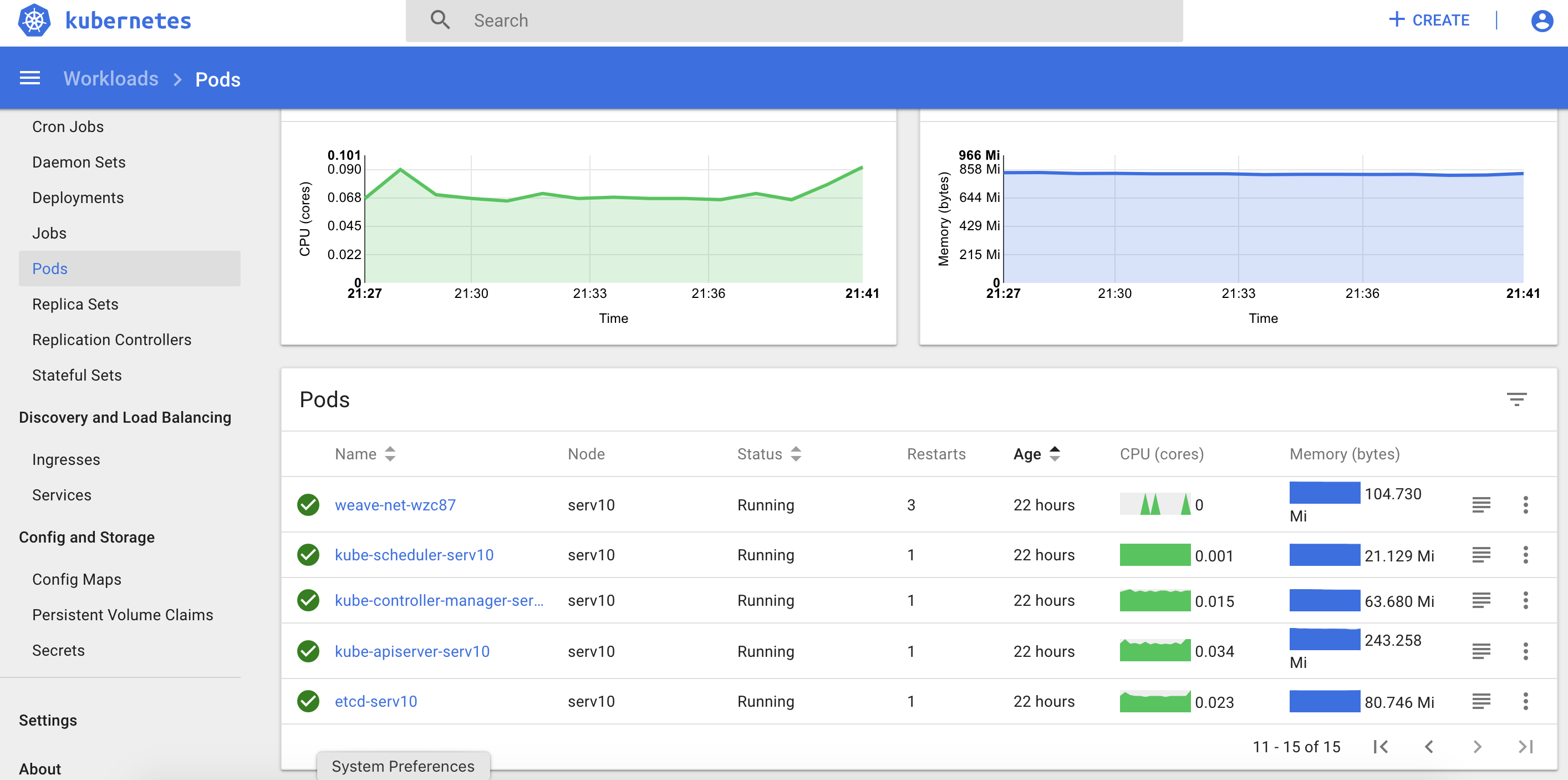Image resolution: width=1568 pixels, height=780 pixels.
Task: Expand the hamburger menu sidebar
Action: (29, 78)
